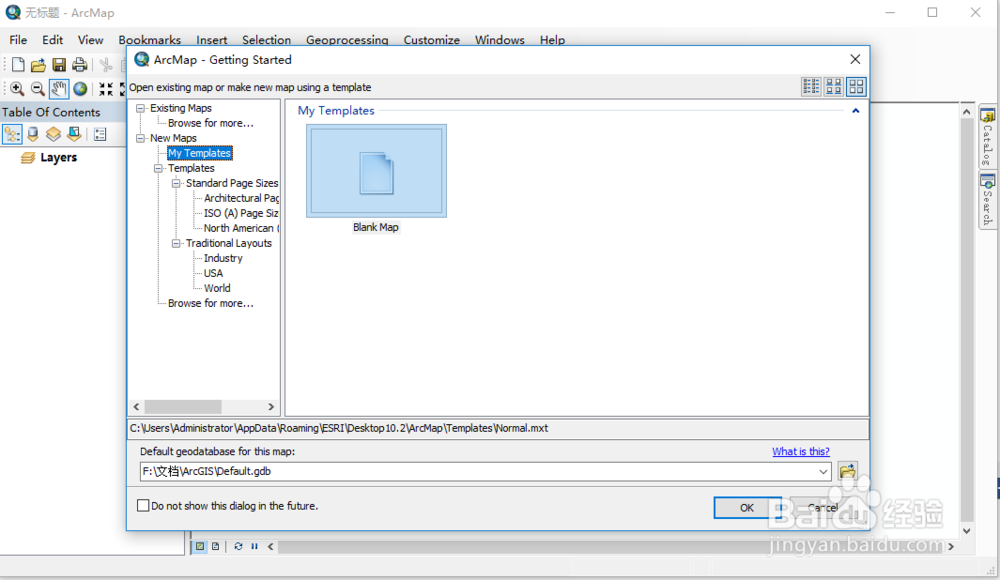Screen dimensions: 1000x580
Task: Open the Bookmarks menu
Action: 149,40
